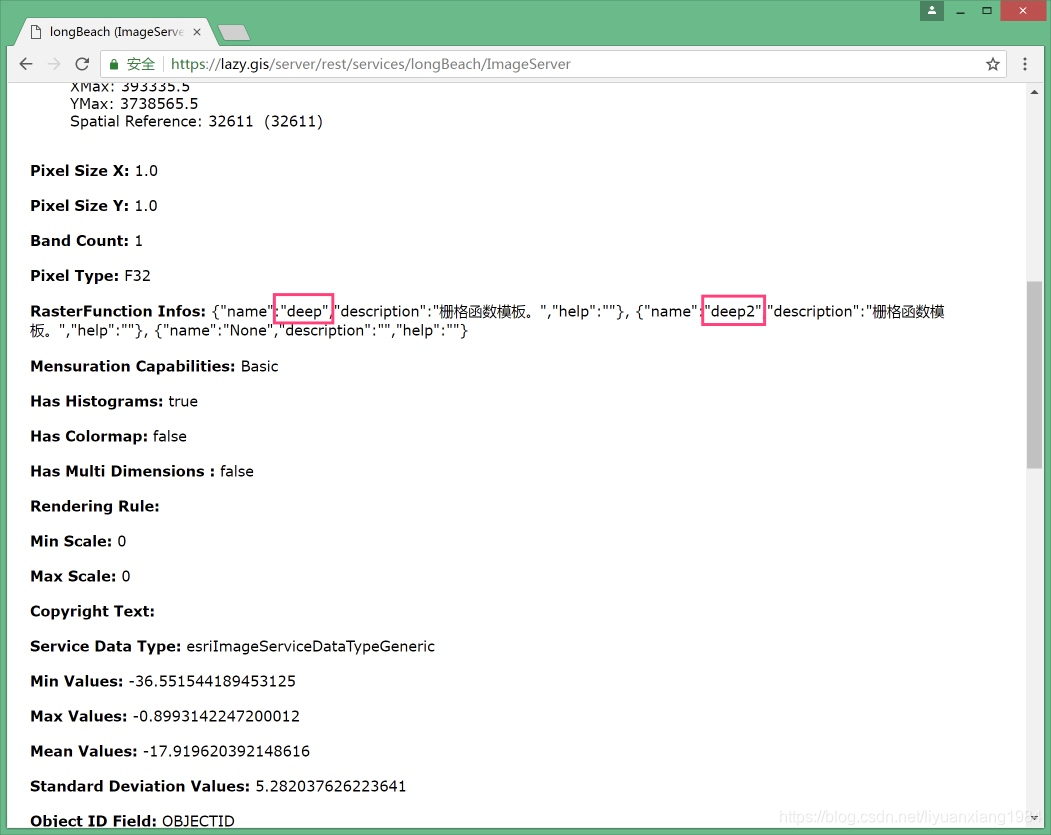Click the Forward navigation arrow
This screenshot has width=1051, height=835.
[54, 64]
